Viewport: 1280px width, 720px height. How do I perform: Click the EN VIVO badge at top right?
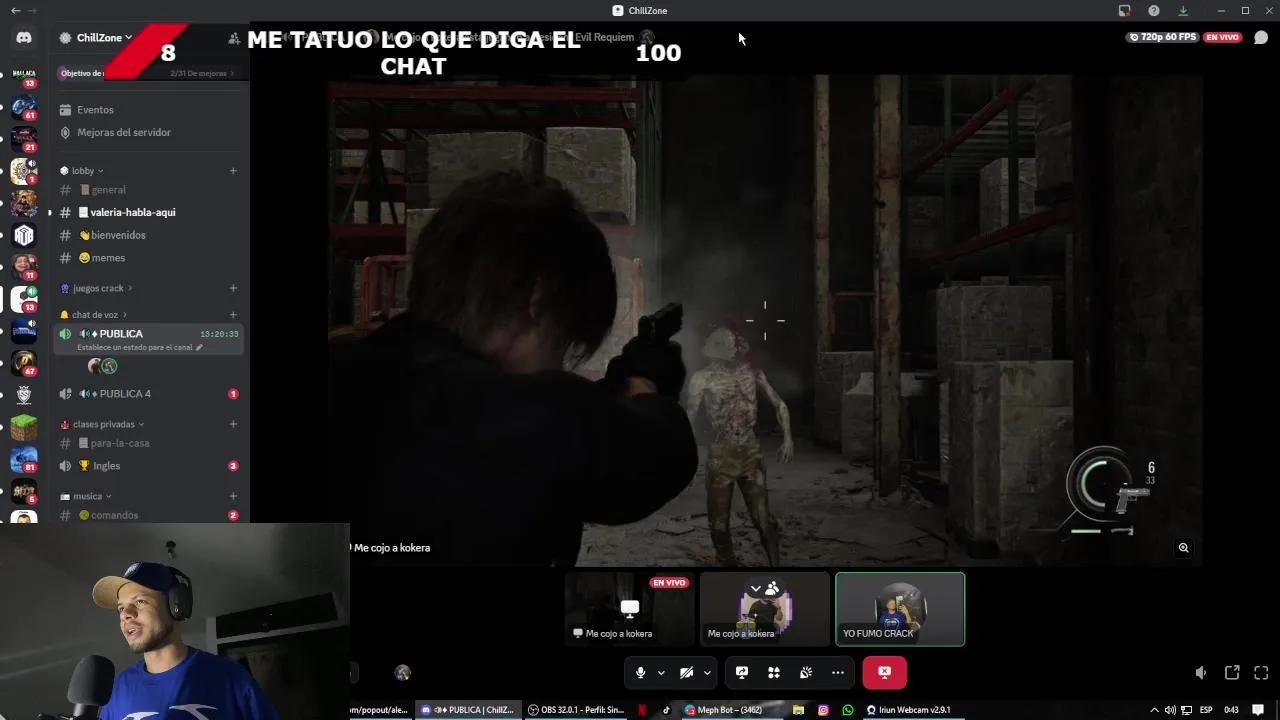(x=1222, y=37)
